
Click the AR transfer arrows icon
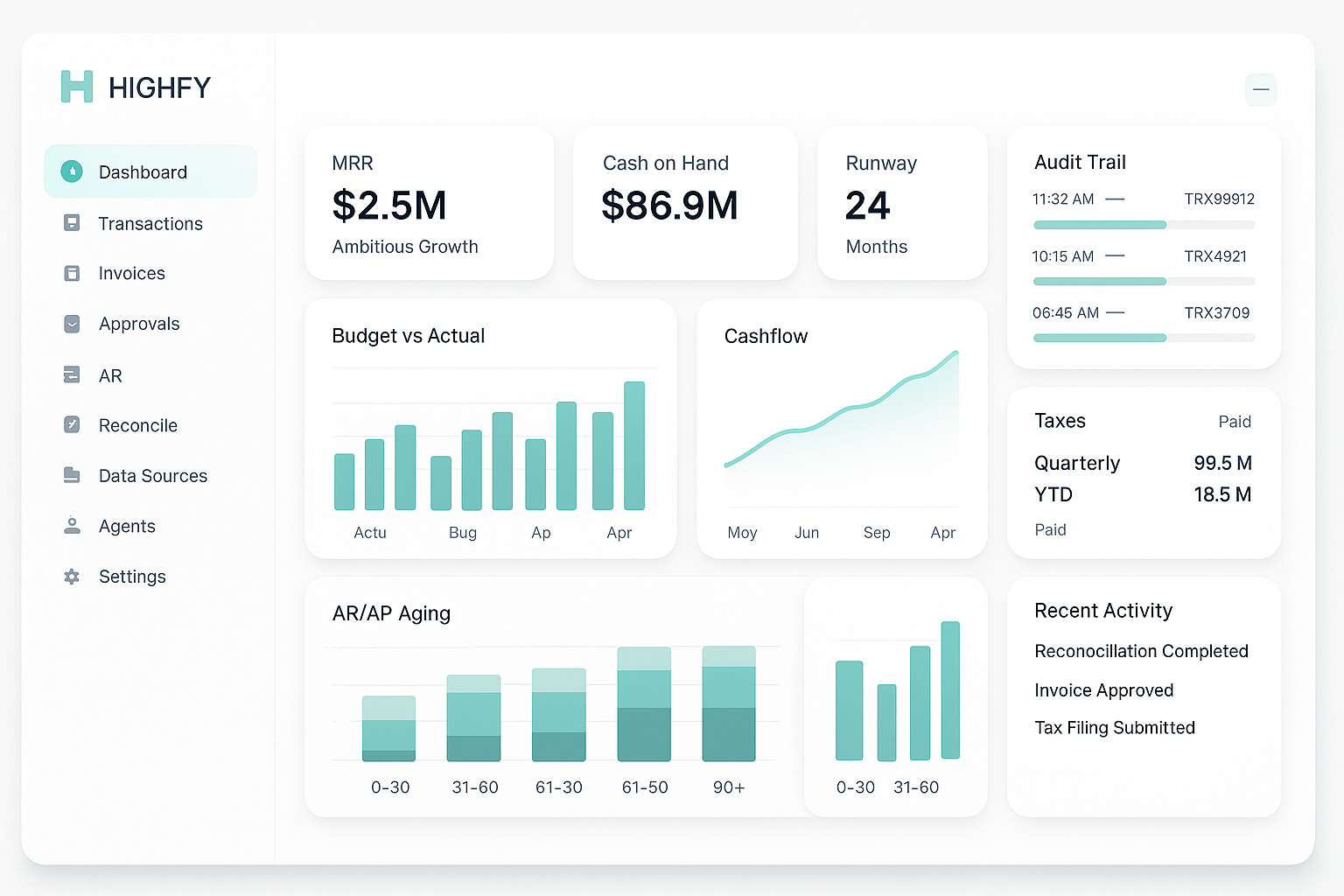[71, 374]
